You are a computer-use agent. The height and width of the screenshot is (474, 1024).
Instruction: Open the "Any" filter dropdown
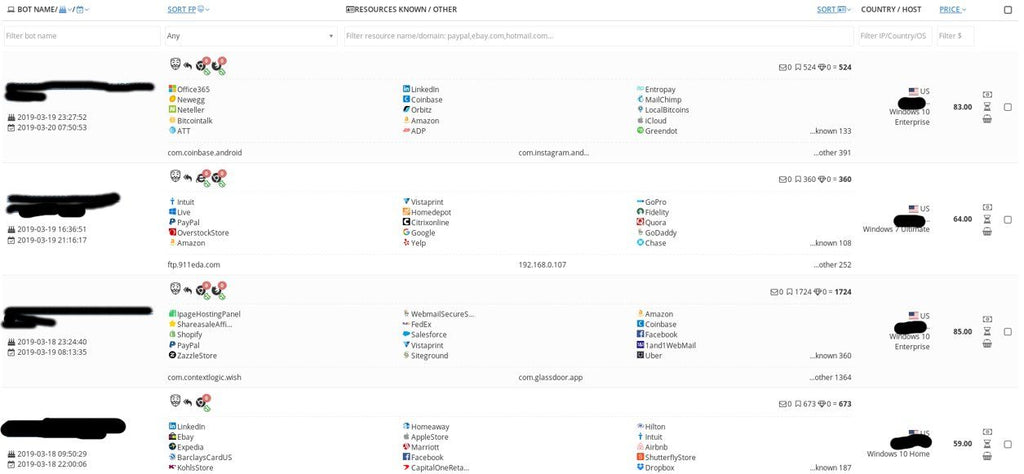(251, 36)
